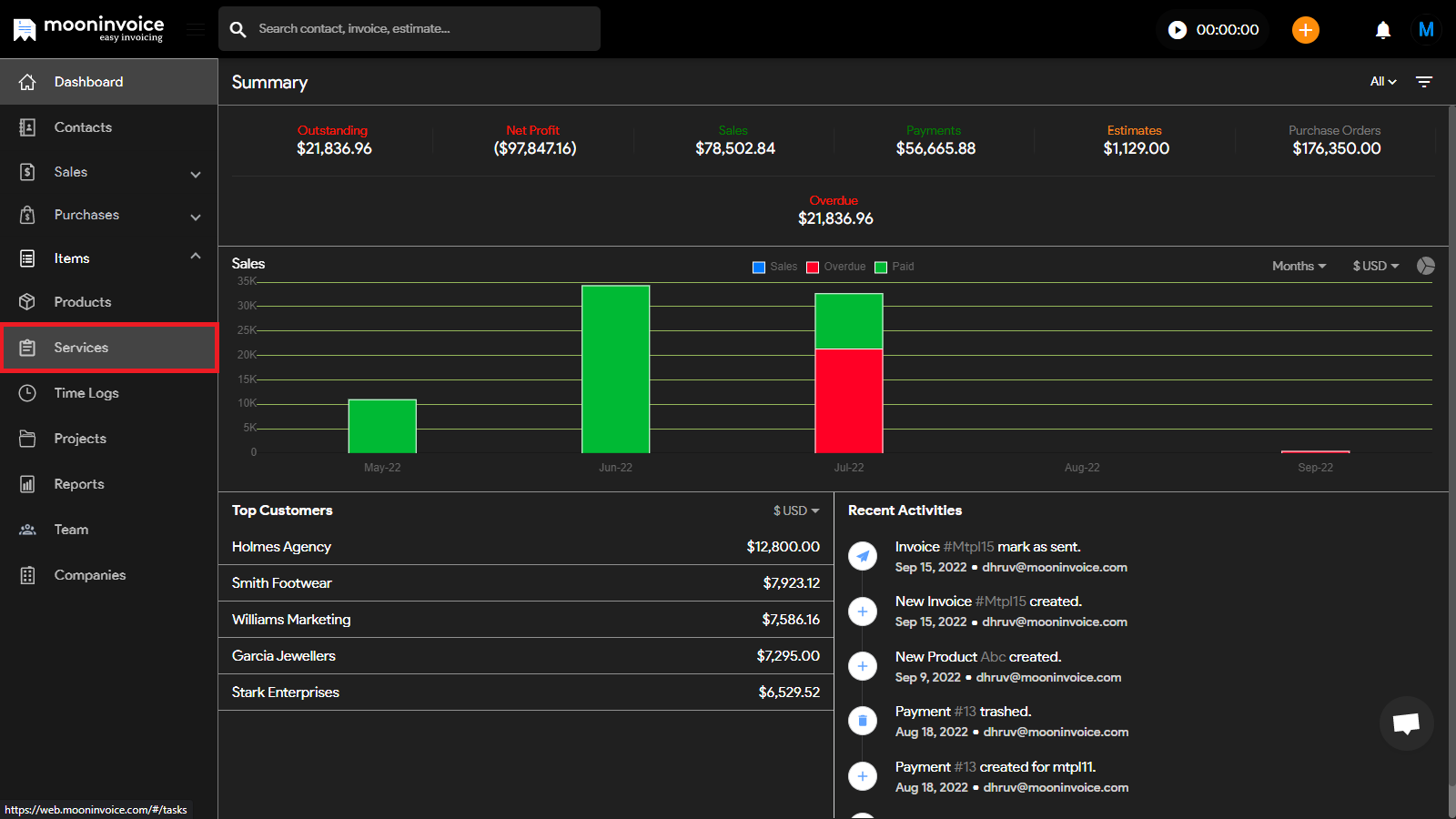The width and height of the screenshot is (1456, 819).
Task: Toggle Paid series in chart legend
Action: click(x=895, y=267)
